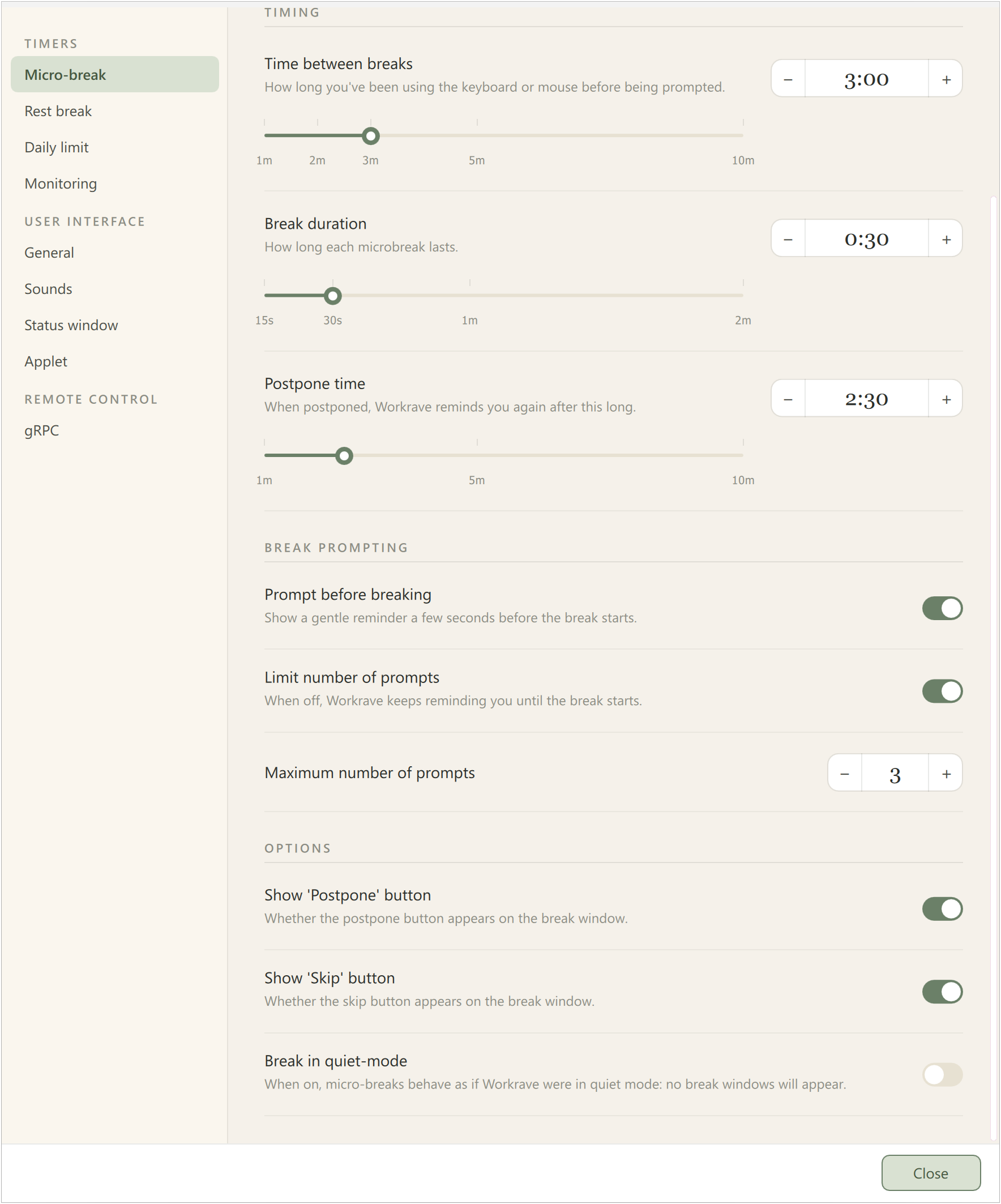Click the minus for Break duration
This screenshot has height=1204, width=1001.
click(x=788, y=239)
